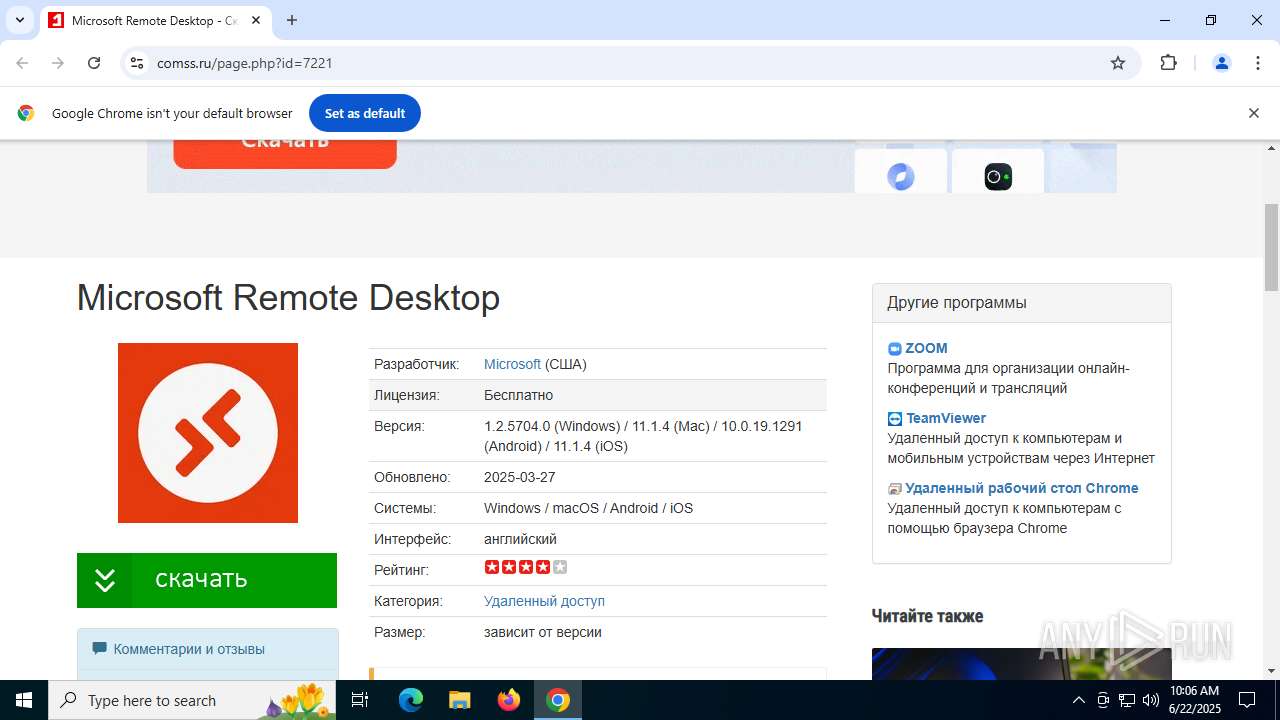Click the Microsoft Remote Desktop page heading
Viewport: 1280px width, 720px height.
pos(288,298)
